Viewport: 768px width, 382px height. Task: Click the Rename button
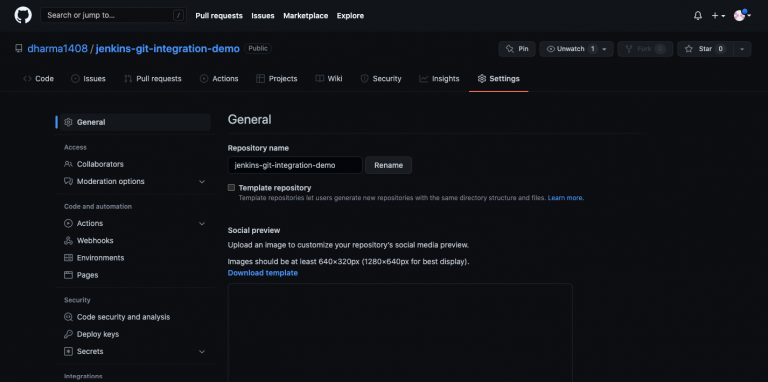pos(388,165)
